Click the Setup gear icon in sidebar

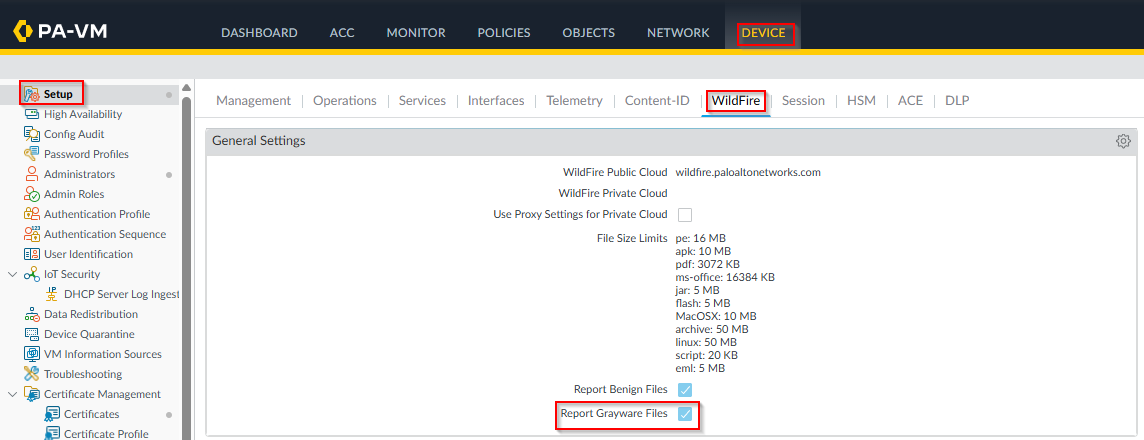31,94
